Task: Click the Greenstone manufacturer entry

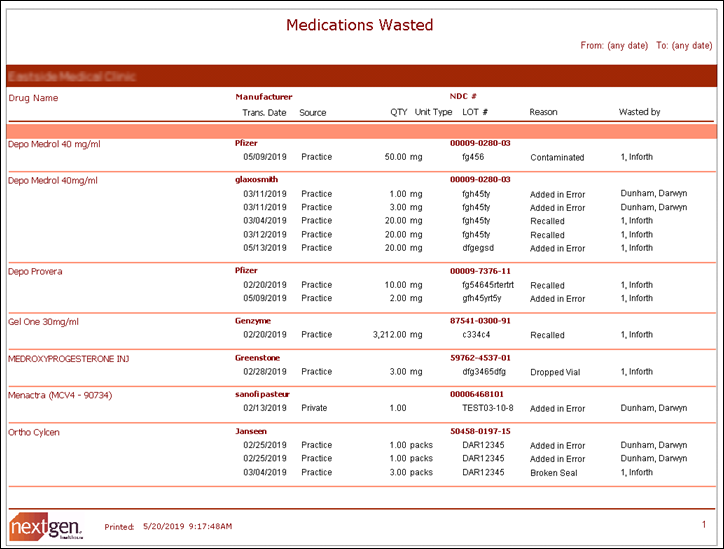Action: (257, 358)
